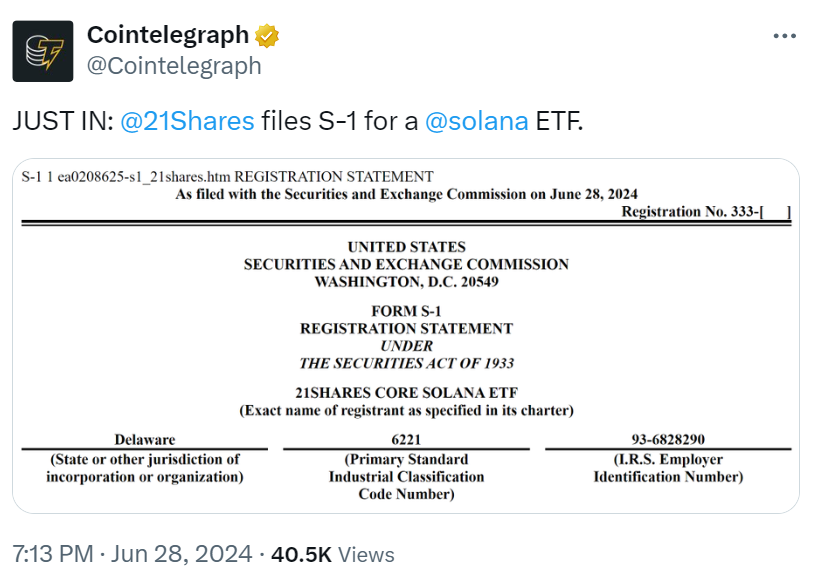The image size is (823, 588).
Task: Click the SECURITIES AND EXCHANGE COMMISSION heading
Action: (x=406, y=264)
